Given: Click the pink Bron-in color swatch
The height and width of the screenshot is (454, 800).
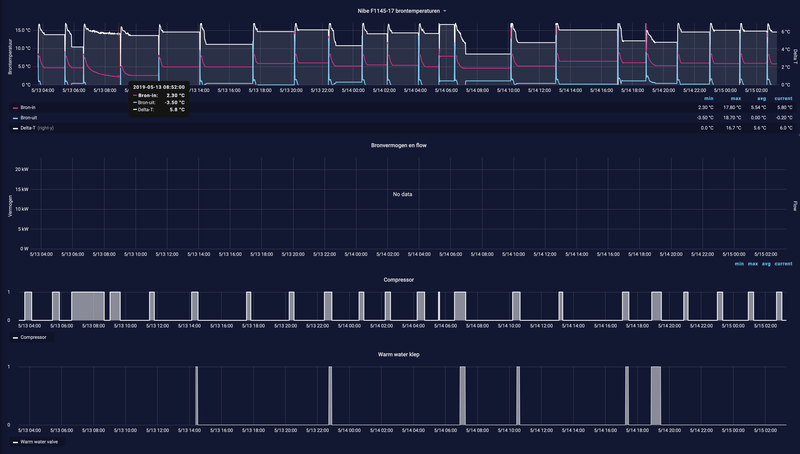Looking at the screenshot, I should coord(15,108).
